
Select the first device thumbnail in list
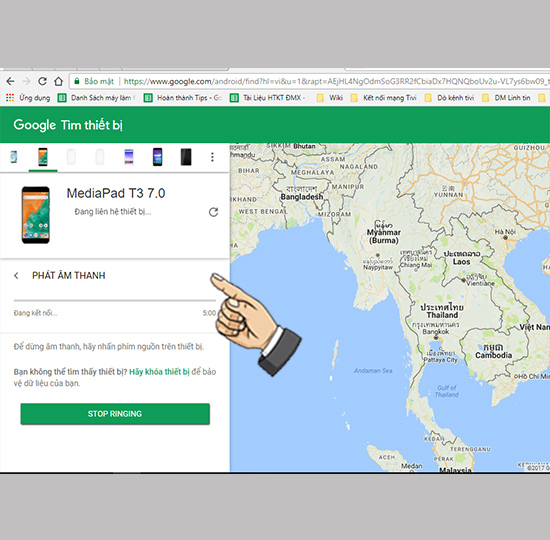tap(14, 157)
